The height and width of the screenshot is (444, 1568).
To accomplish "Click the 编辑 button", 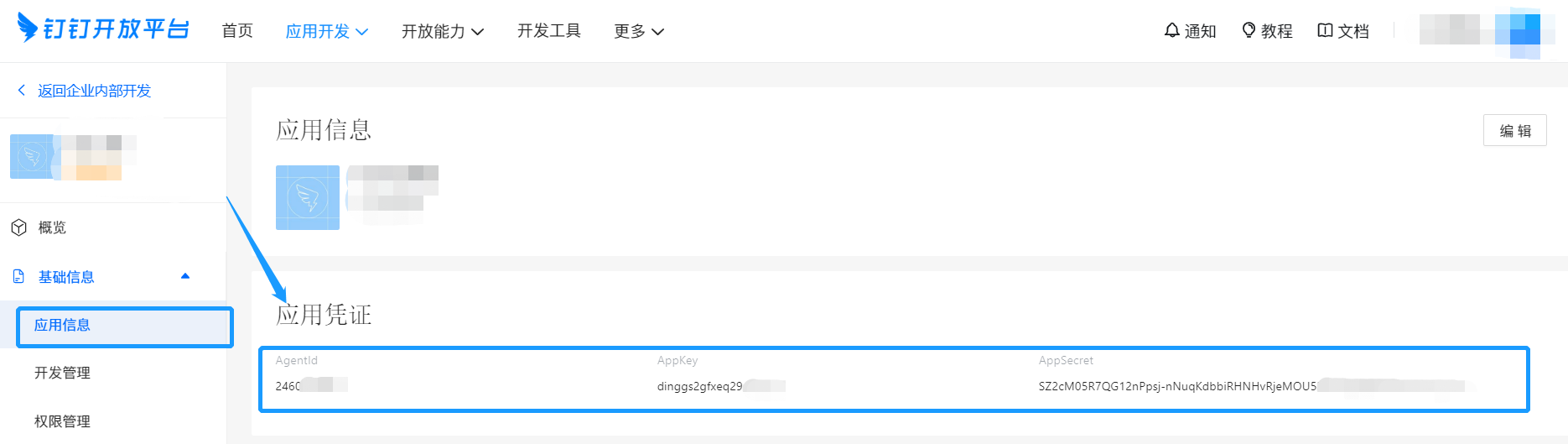I will coord(1514,130).
